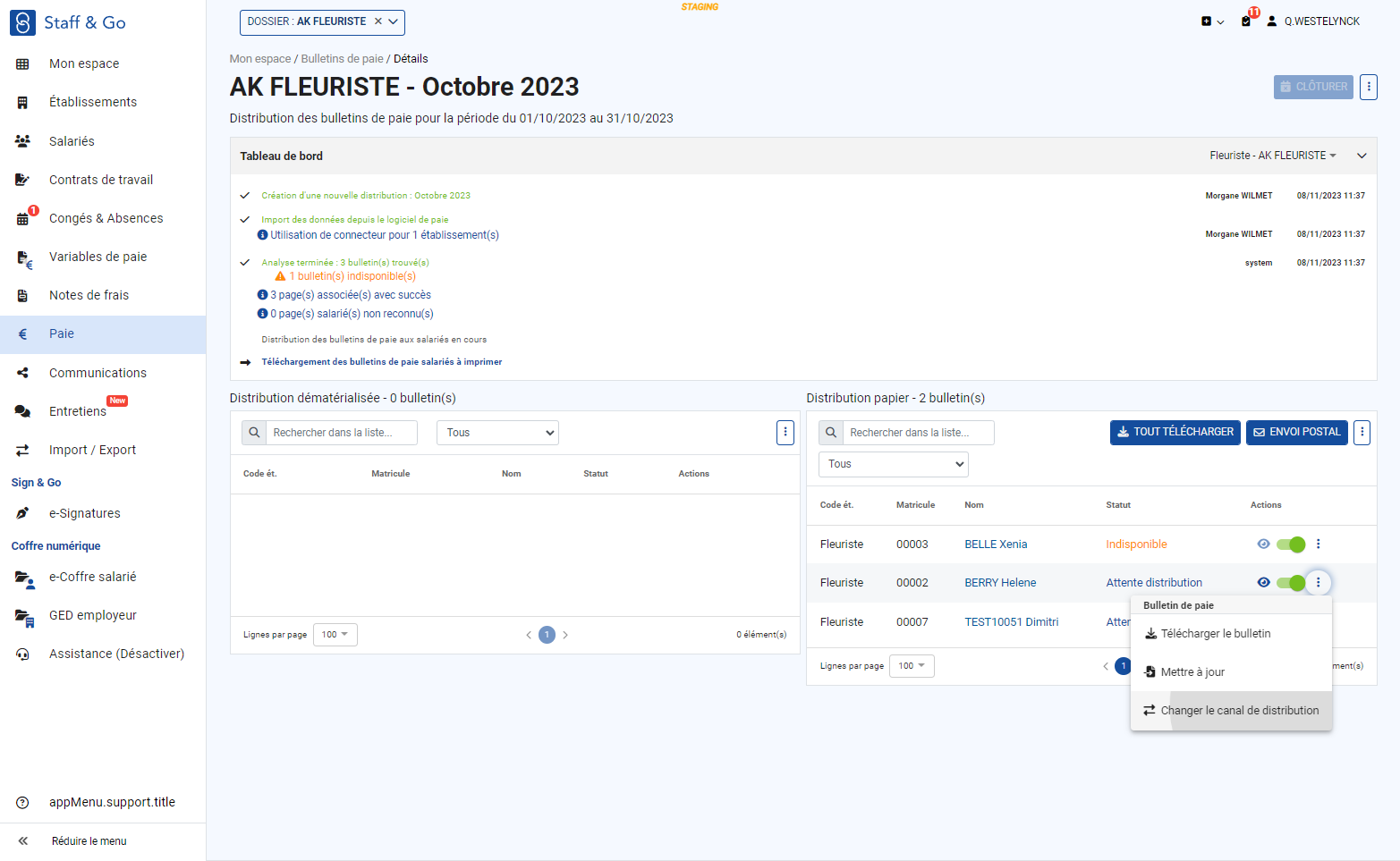Open Fleuriste - AK FLEURISTE establishment dropdown
Screen dimensions: 1400x861
pos(1273,156)
